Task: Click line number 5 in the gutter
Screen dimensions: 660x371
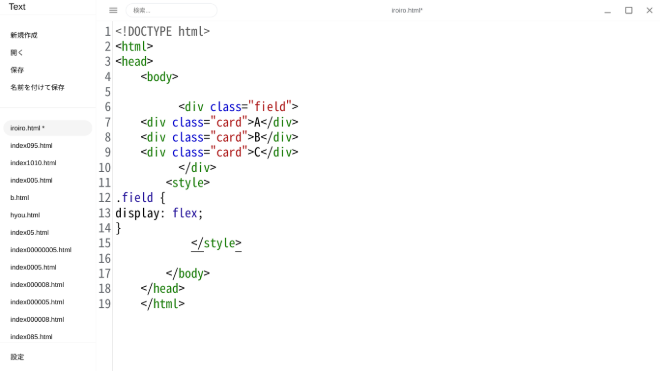Action: (108, 92)
